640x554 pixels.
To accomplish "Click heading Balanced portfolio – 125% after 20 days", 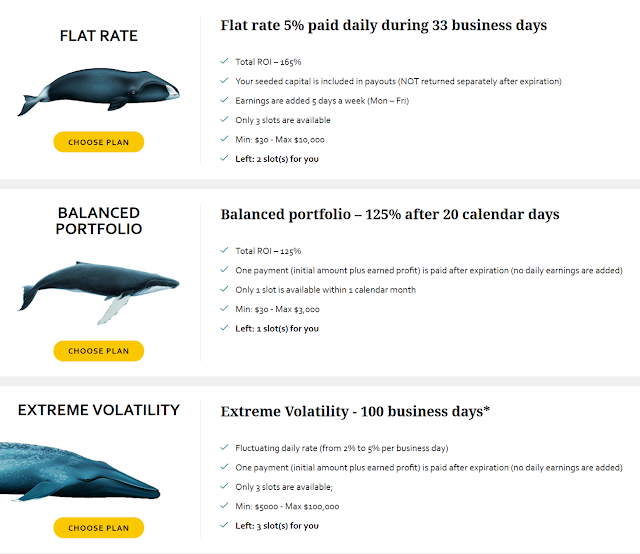I will 390,214.
